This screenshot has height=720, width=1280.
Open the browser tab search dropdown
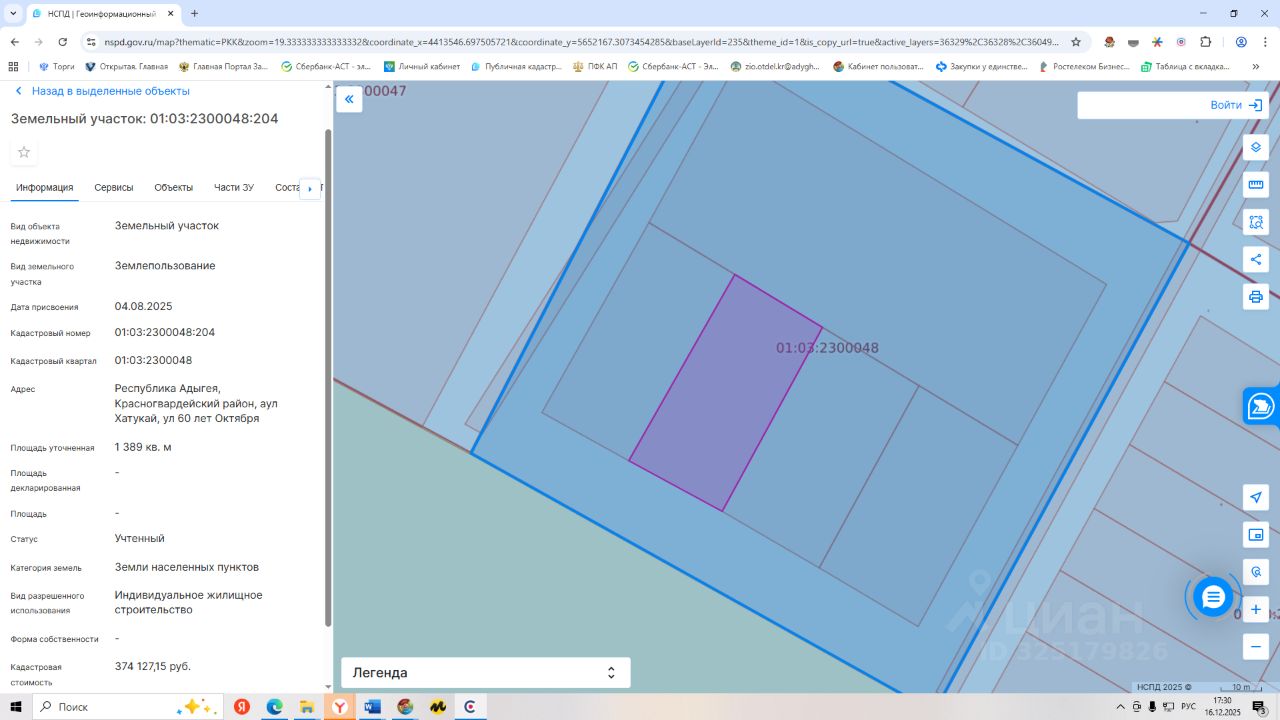pos(13,13)
